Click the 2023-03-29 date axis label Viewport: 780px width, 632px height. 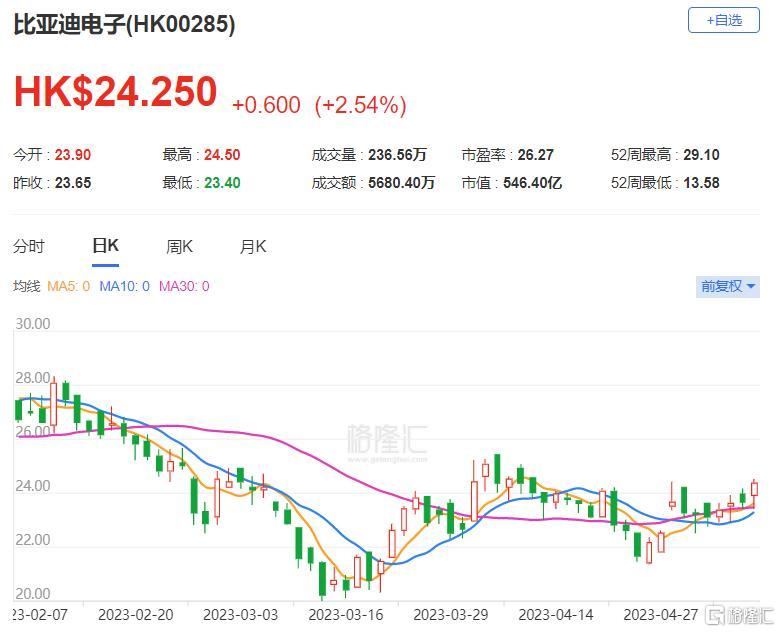pos(451,615)
